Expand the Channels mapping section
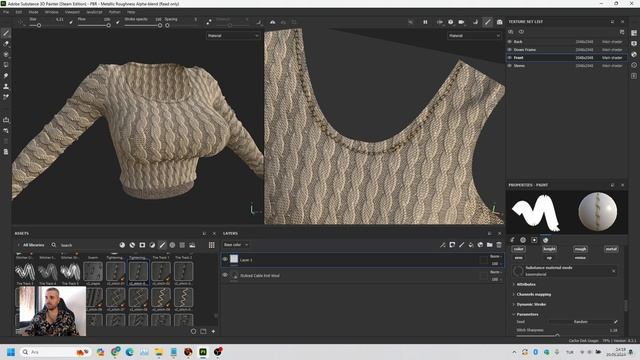The image size is (640, 360). point(533,294)
